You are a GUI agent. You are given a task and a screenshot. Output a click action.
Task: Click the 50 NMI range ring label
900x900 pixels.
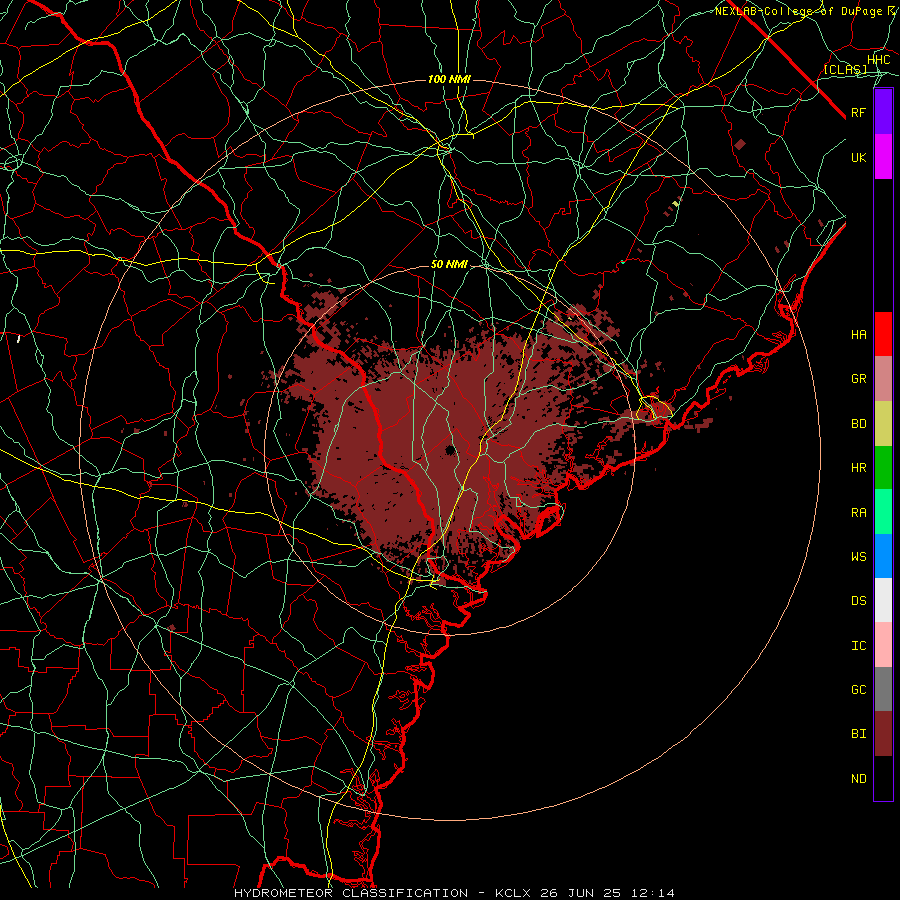(449, 265)
